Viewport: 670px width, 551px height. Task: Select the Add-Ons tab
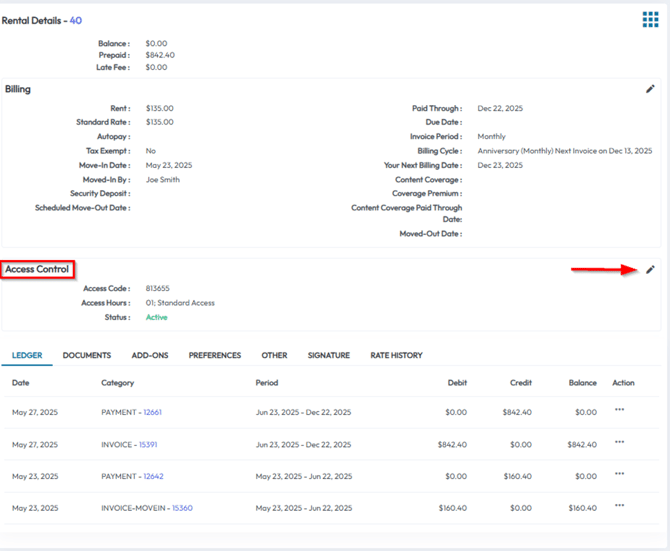tap(149, 355)
